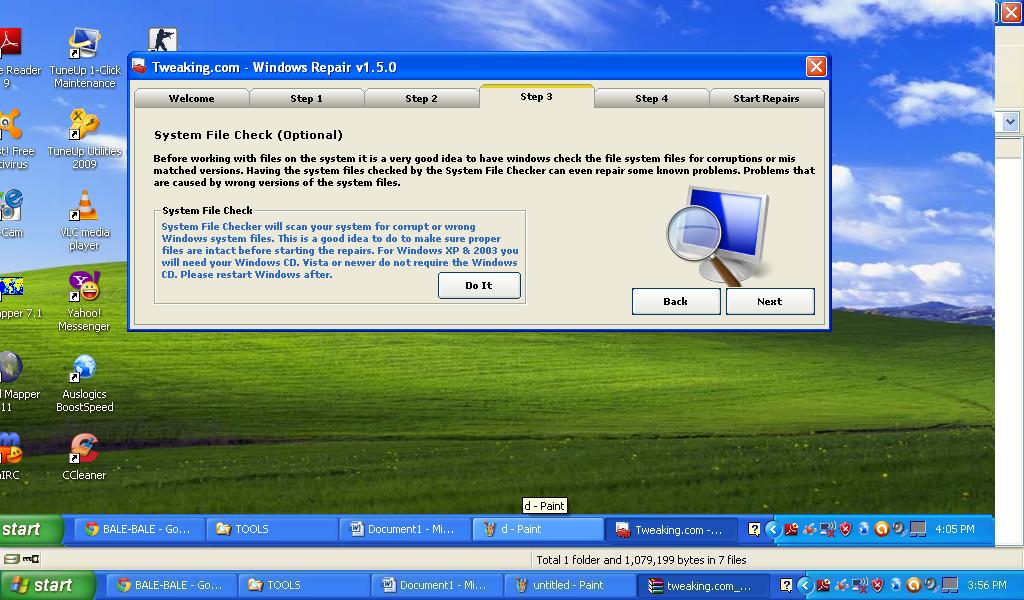Click help question-mark icon beside 4:05 PM clock
The image size is (1024, 600).
[754, 529]
